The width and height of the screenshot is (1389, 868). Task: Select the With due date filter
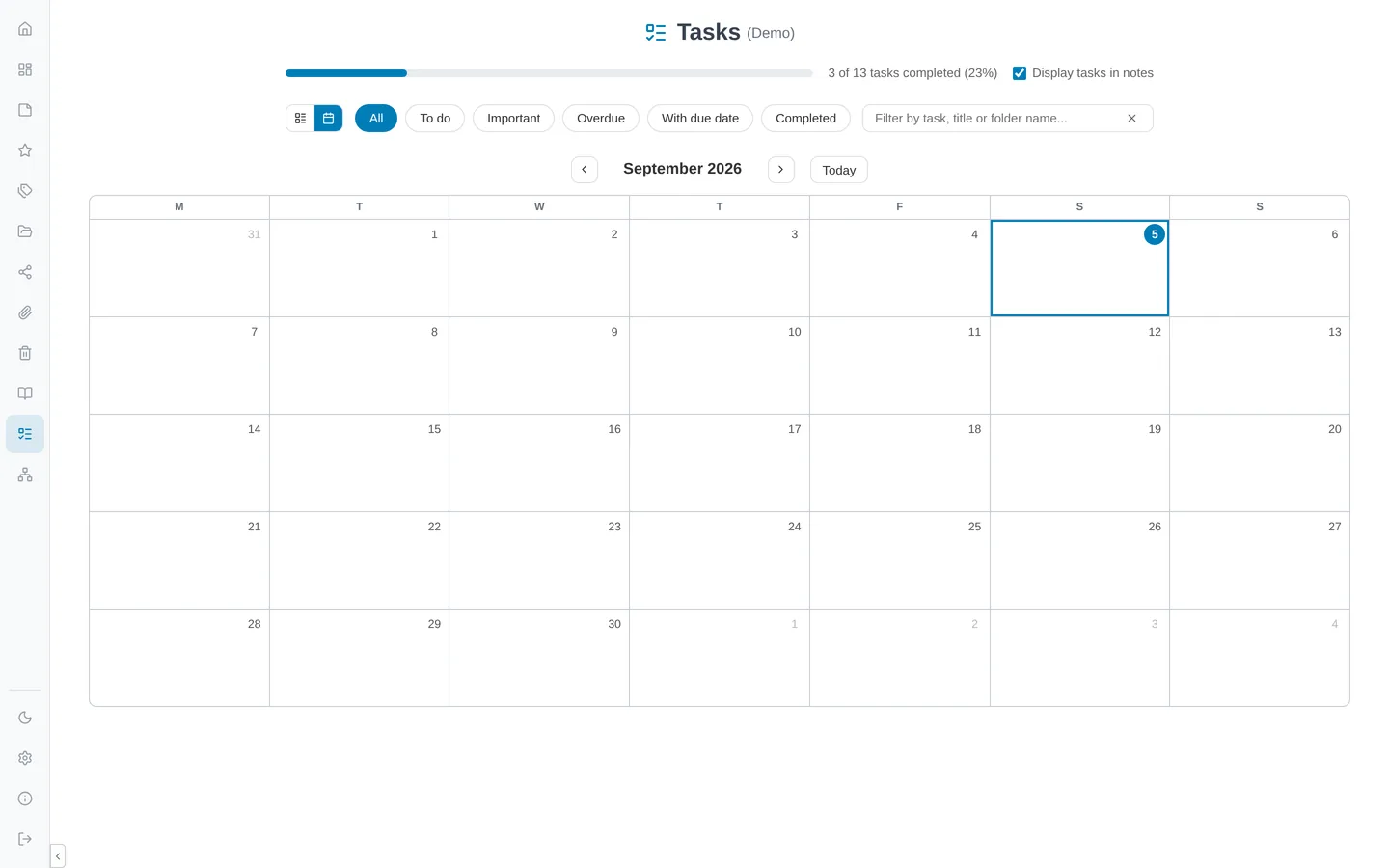[700, 118]
